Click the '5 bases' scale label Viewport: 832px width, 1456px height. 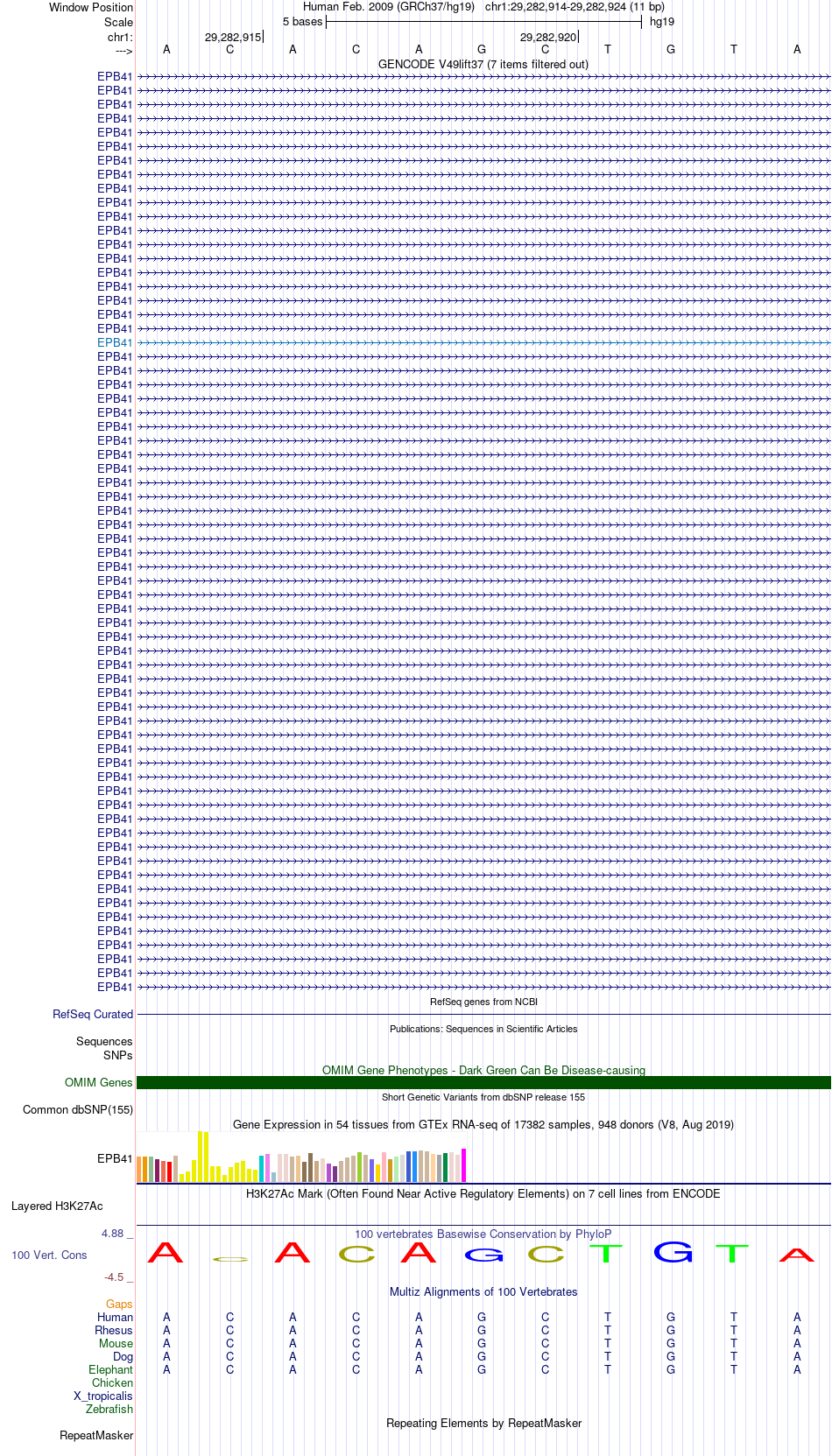point(302,22)
